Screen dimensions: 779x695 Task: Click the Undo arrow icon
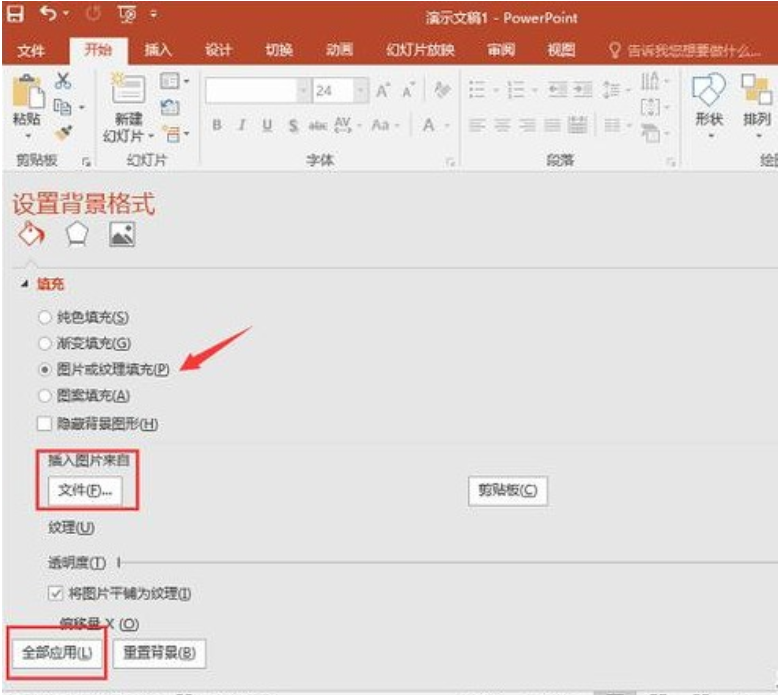48,17
